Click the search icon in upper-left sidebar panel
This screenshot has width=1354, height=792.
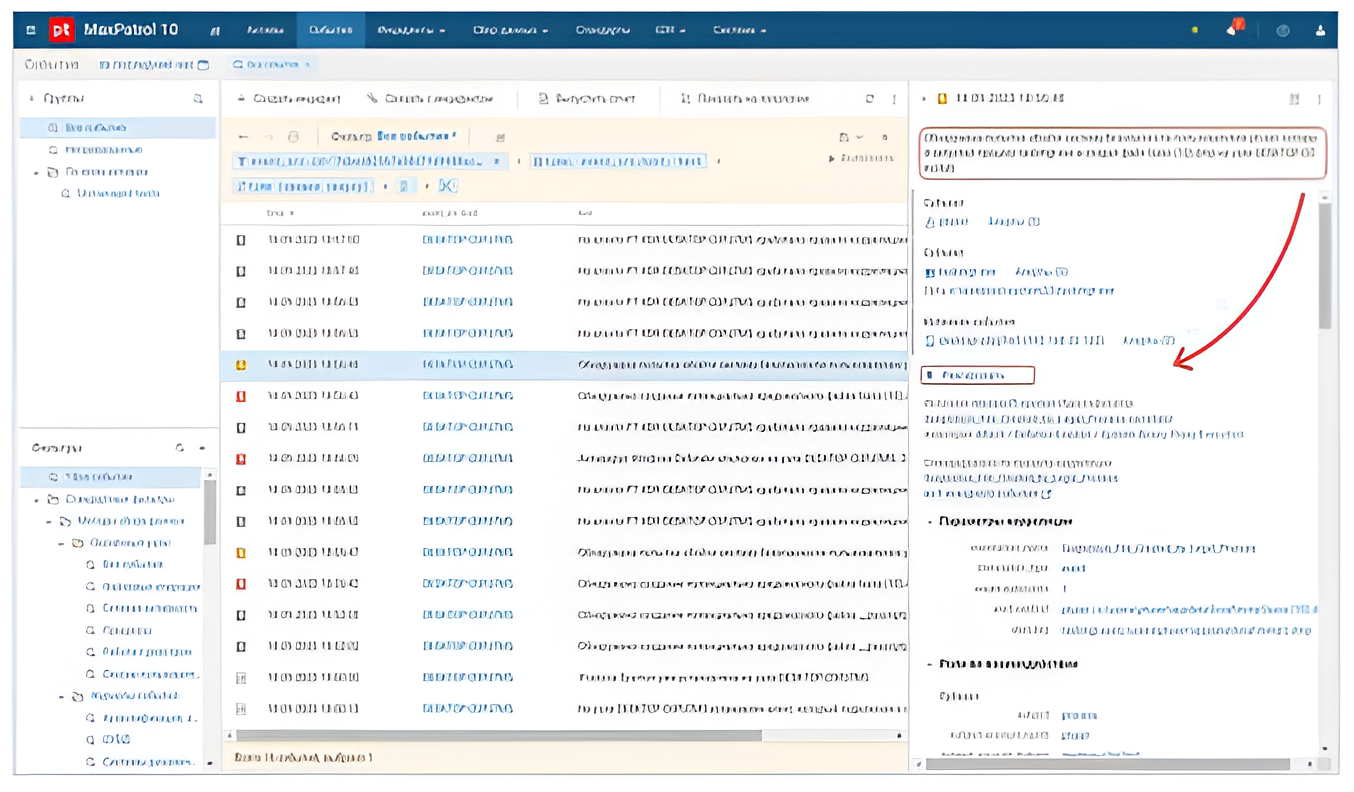tap(198, 99)
